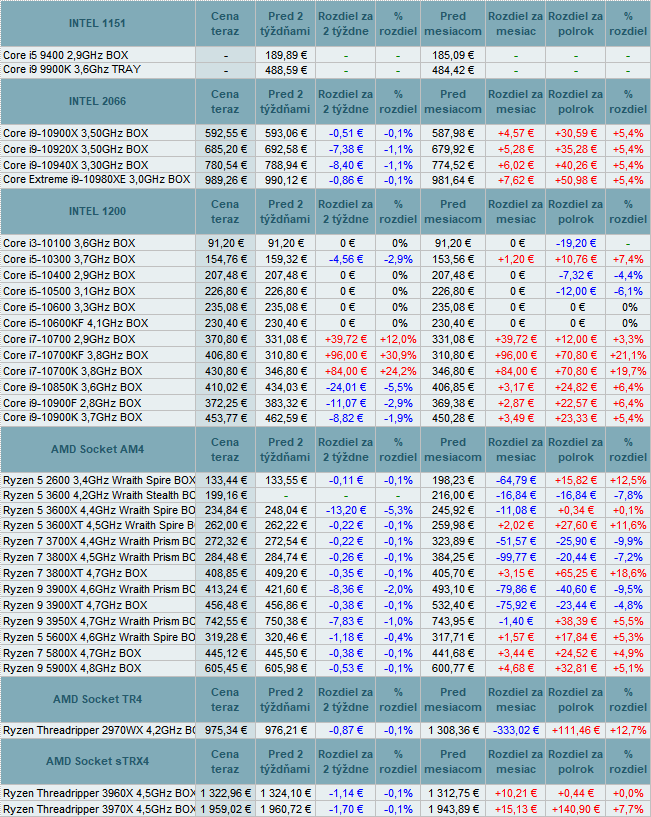Click the -6,1% percentage cell
The image size is (651, 817).
coord(628,291)
